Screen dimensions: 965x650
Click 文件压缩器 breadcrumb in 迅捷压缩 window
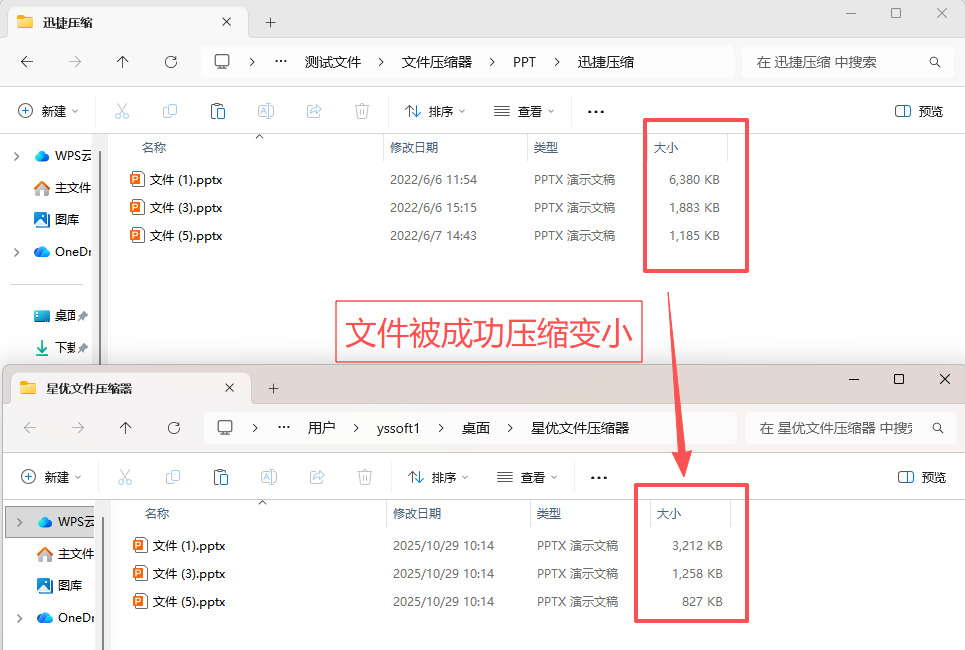pos(437,62)
